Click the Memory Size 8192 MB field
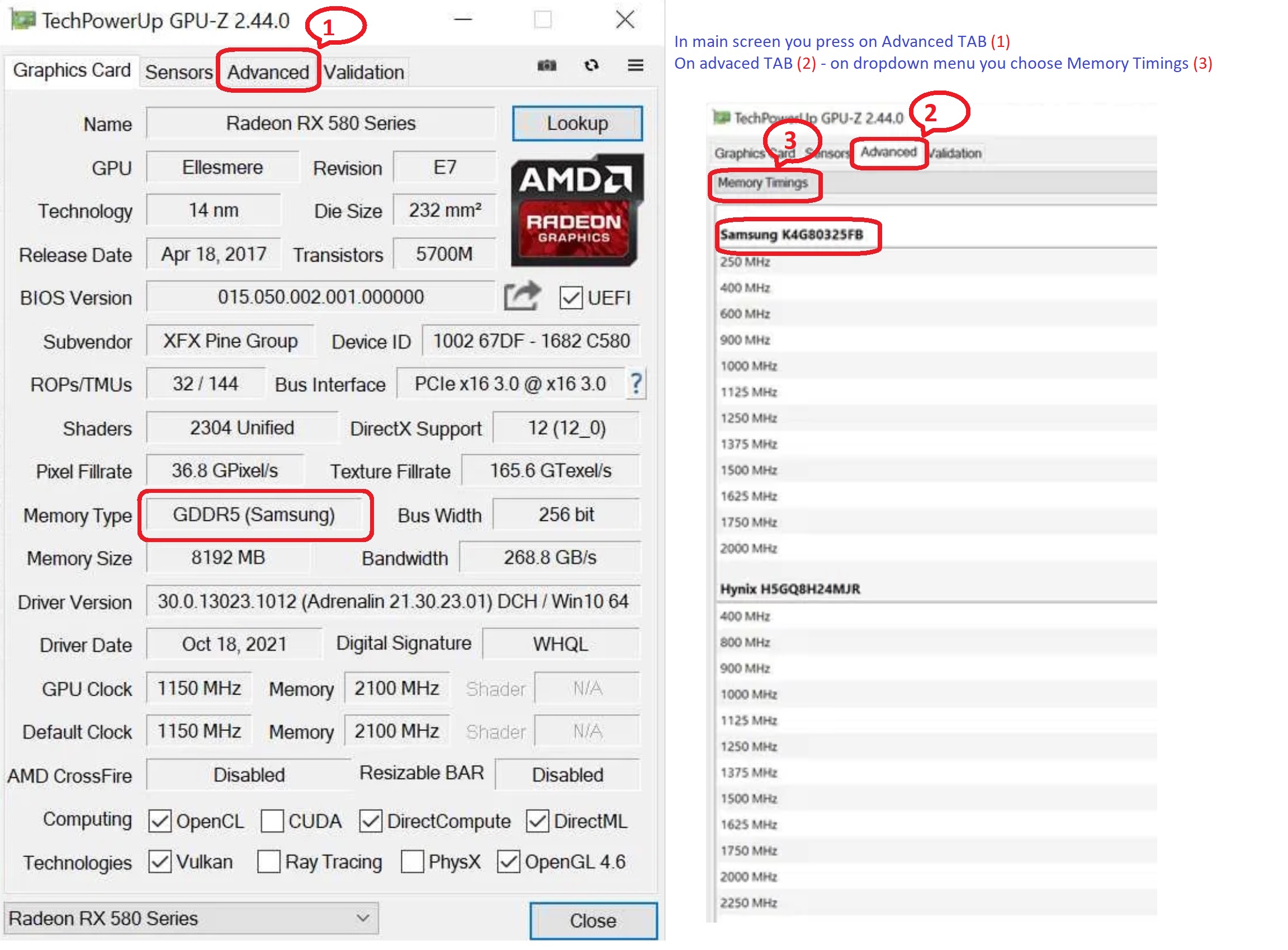This screenshot has width=1288, height=950. [229, 558]
